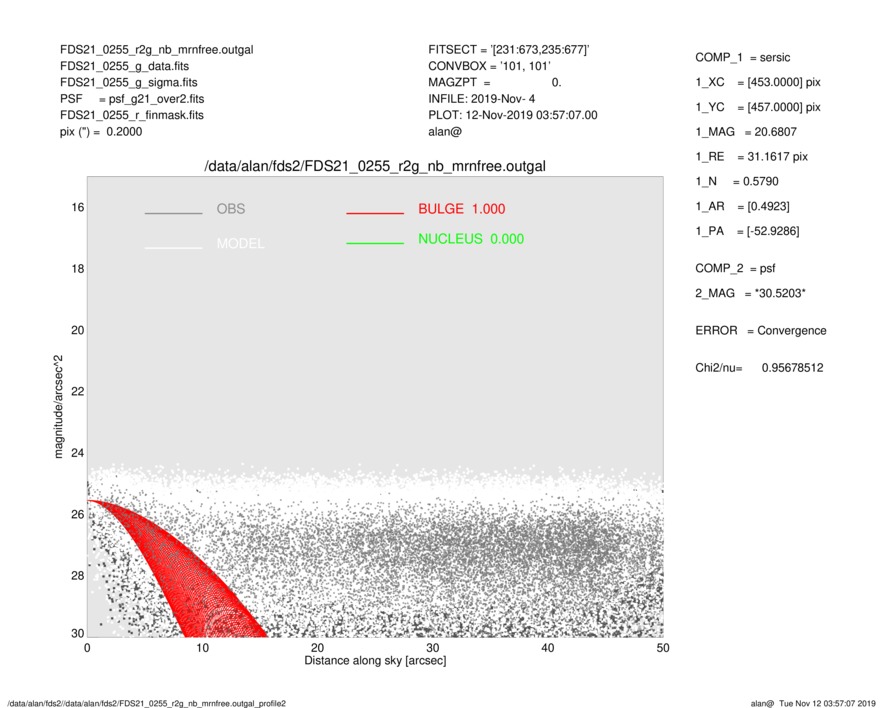Select the COMP_2 = psf entry

pyautogui.click(x=735, y=268)
